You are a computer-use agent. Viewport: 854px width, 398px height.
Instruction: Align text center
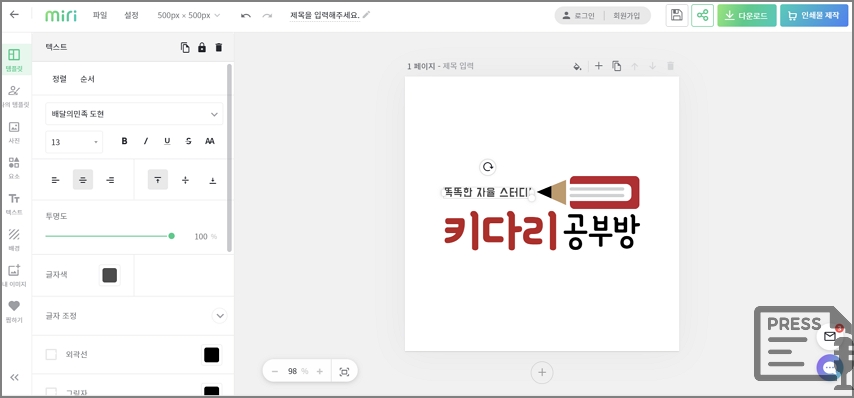pyautogui.click(x=83, y=180)
